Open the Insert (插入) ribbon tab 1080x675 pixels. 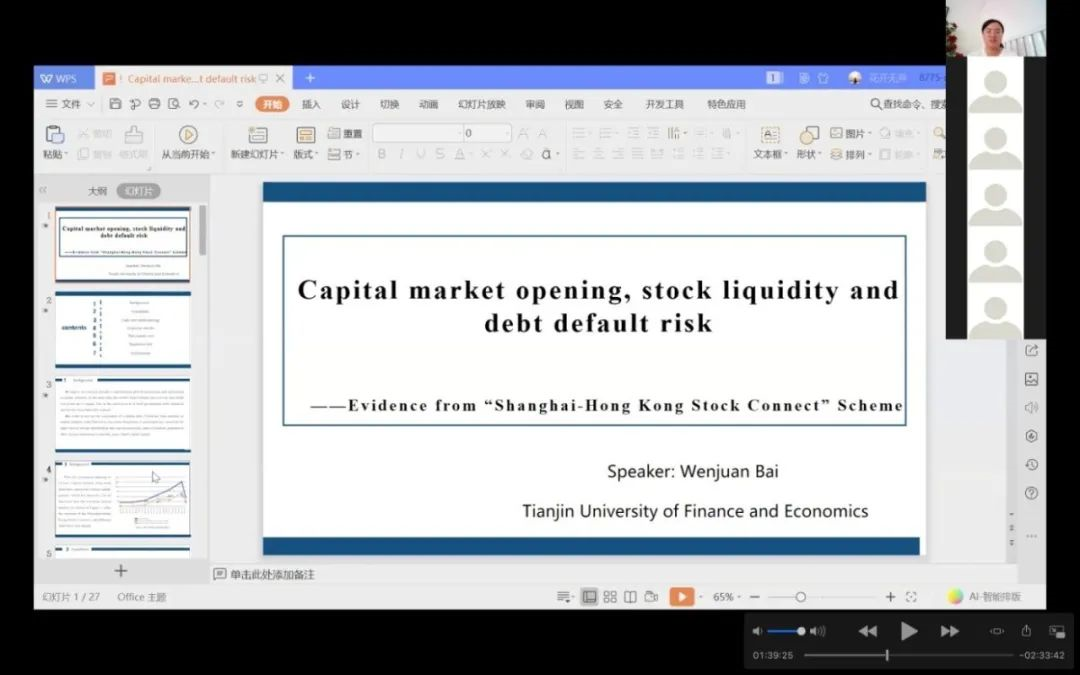[311, 104]
